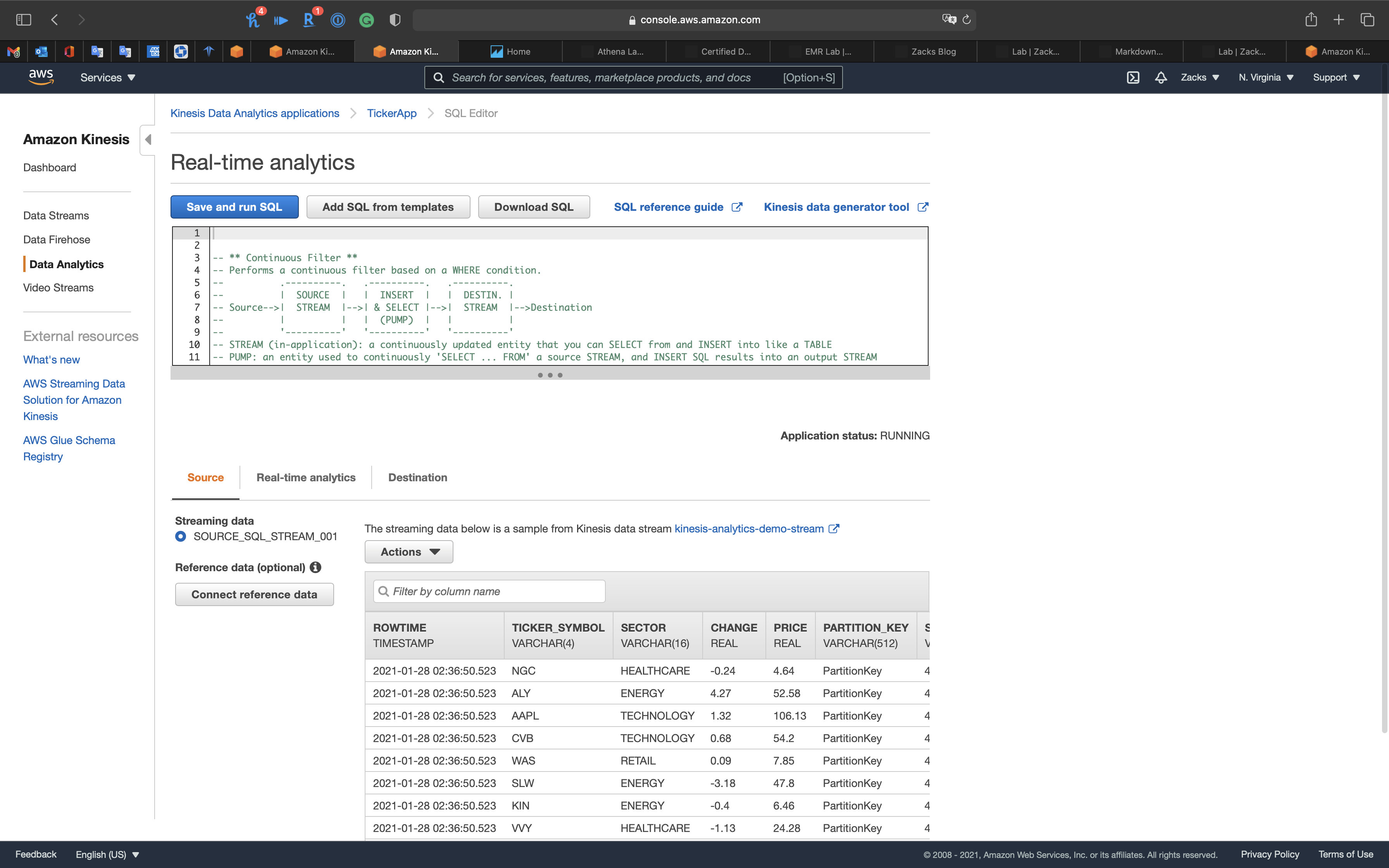
Task: Open the Actions dropdown
Action: pyautogui.click(x=408, y=552)
